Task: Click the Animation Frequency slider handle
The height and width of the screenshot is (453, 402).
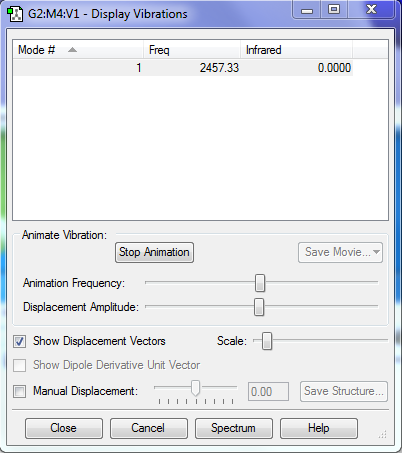Action: (x=260, y=283)
